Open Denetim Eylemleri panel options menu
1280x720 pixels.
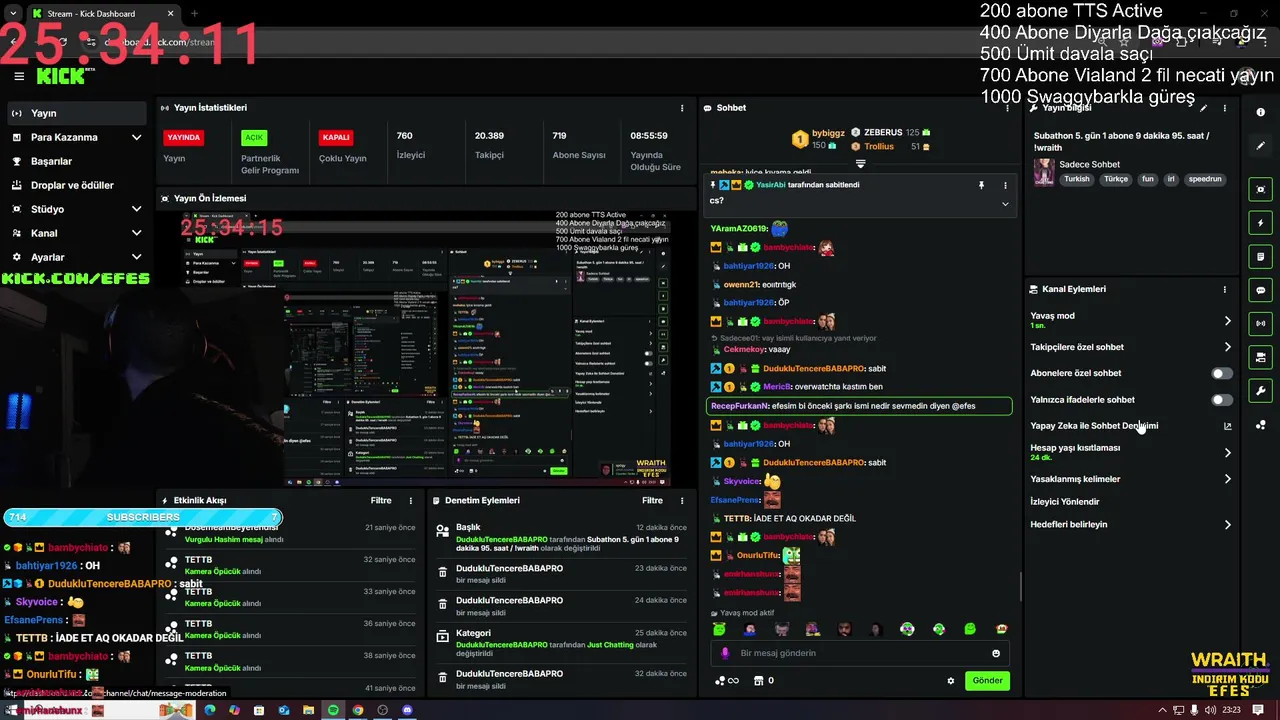[682, 500]
